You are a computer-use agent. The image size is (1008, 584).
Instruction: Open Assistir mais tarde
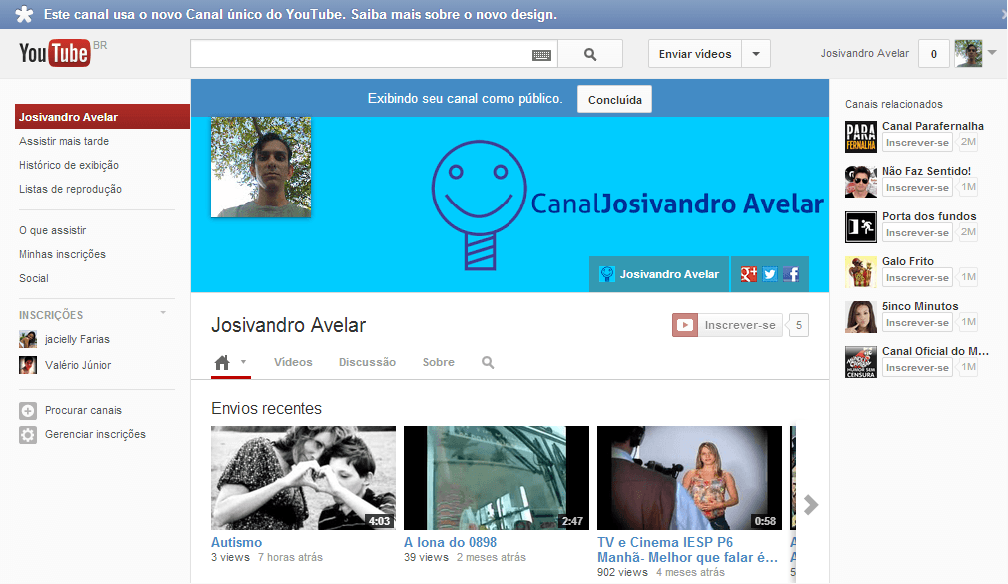coord(64,141)
